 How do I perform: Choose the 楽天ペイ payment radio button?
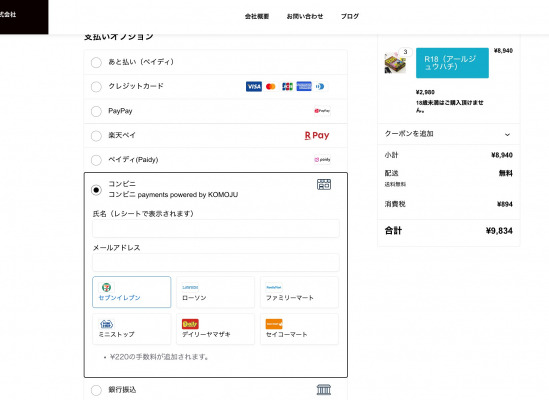(x=96, y=136)
